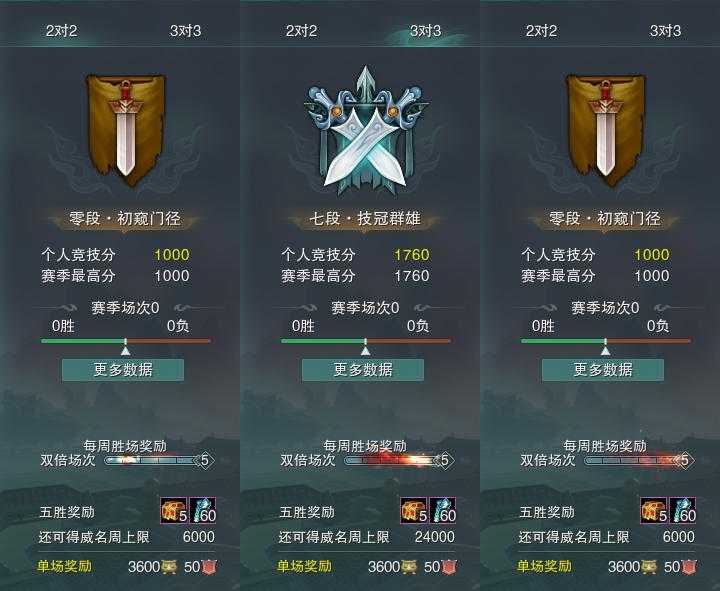Click the treasure chest reward icon beside 24000 panel

point(413,511)
